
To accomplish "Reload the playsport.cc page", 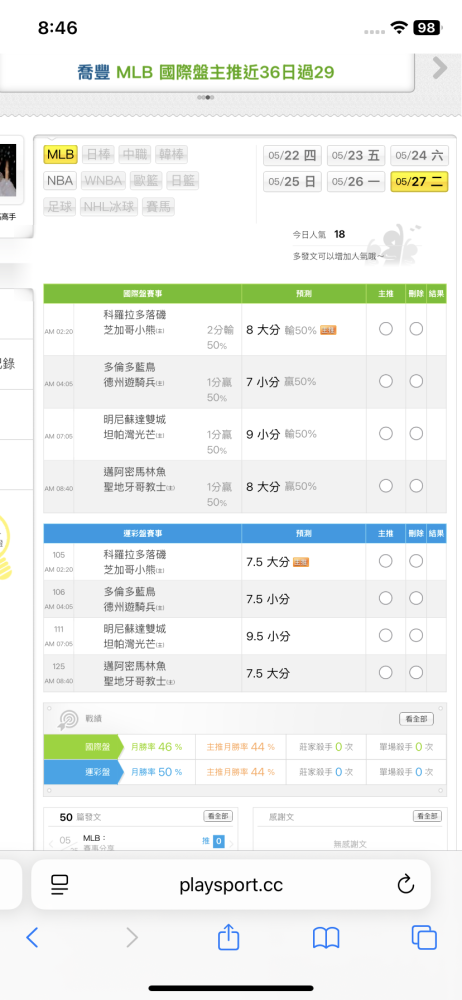I will (405, 884).
